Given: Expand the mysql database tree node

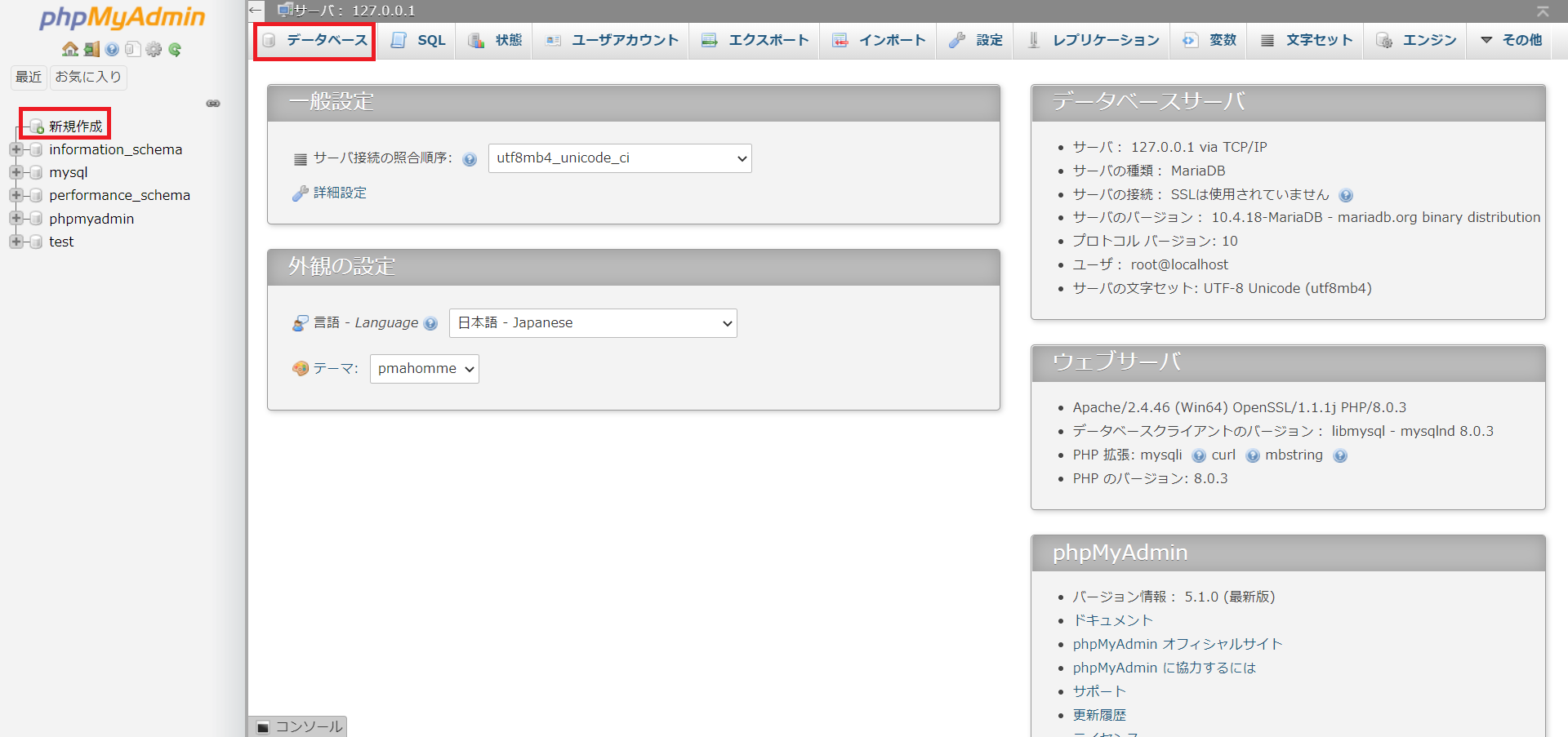Looking at the screenshot, I should coord(16,172).
